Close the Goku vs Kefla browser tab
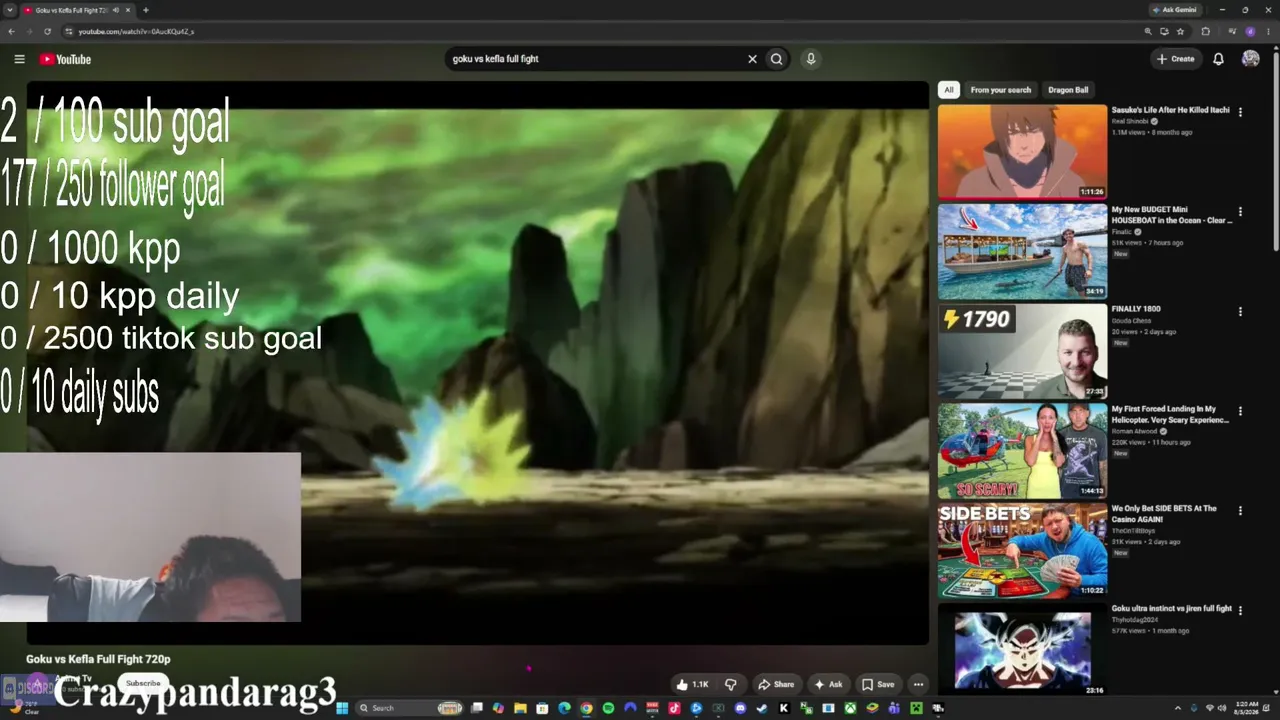Screen dimensions: 1280x720 click(x=128, y=10)
